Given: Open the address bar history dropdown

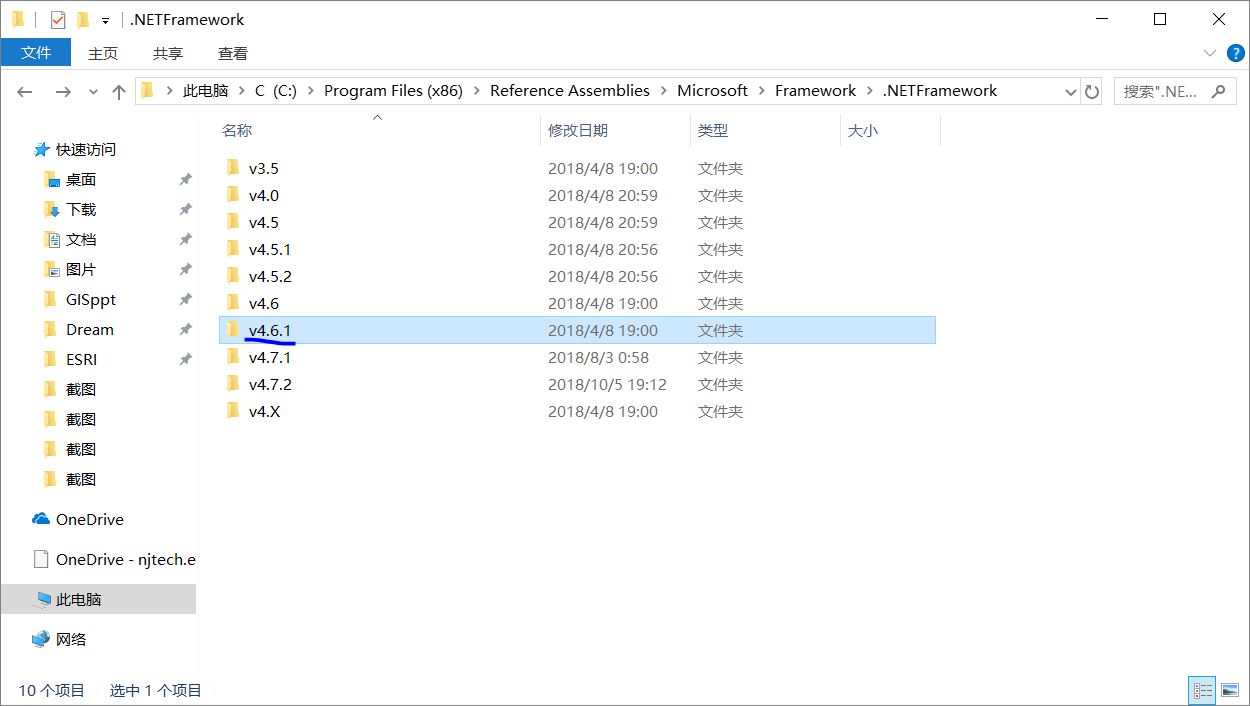Looking at the screenshot, I should pyautogui.click(x=1071, y=91).
